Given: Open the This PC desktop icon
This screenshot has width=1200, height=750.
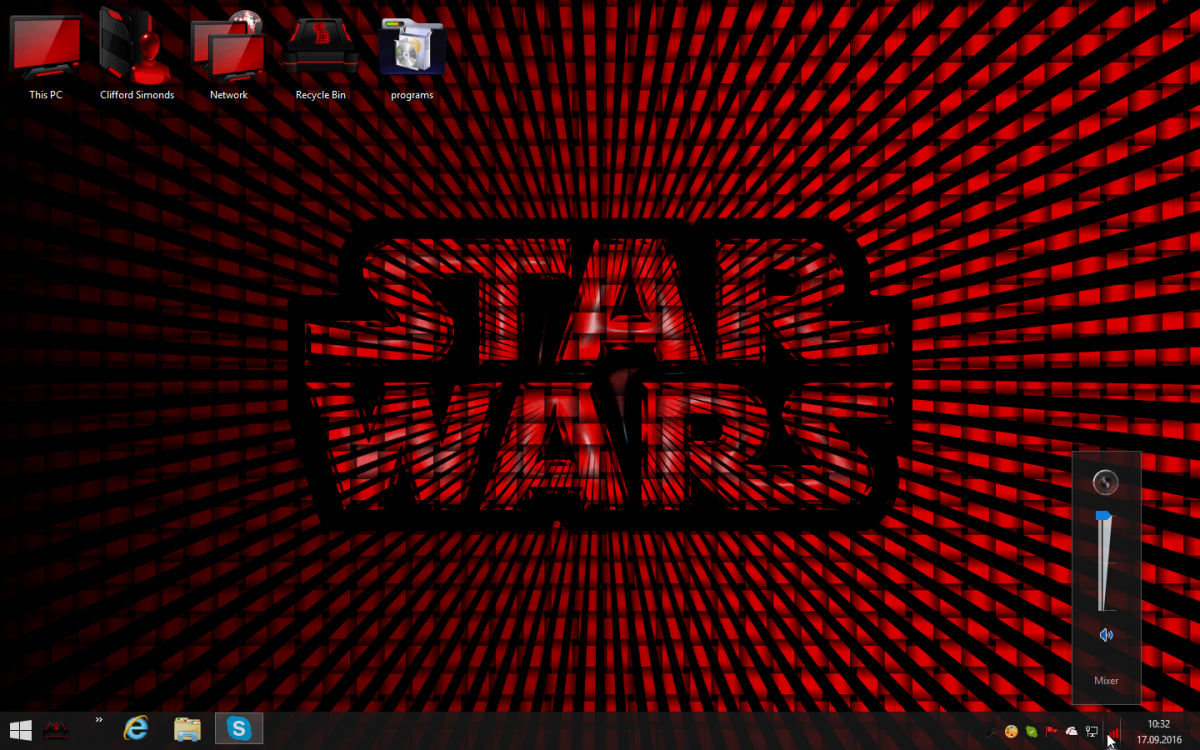Looking at the screenshot, I should pos(45,50).
